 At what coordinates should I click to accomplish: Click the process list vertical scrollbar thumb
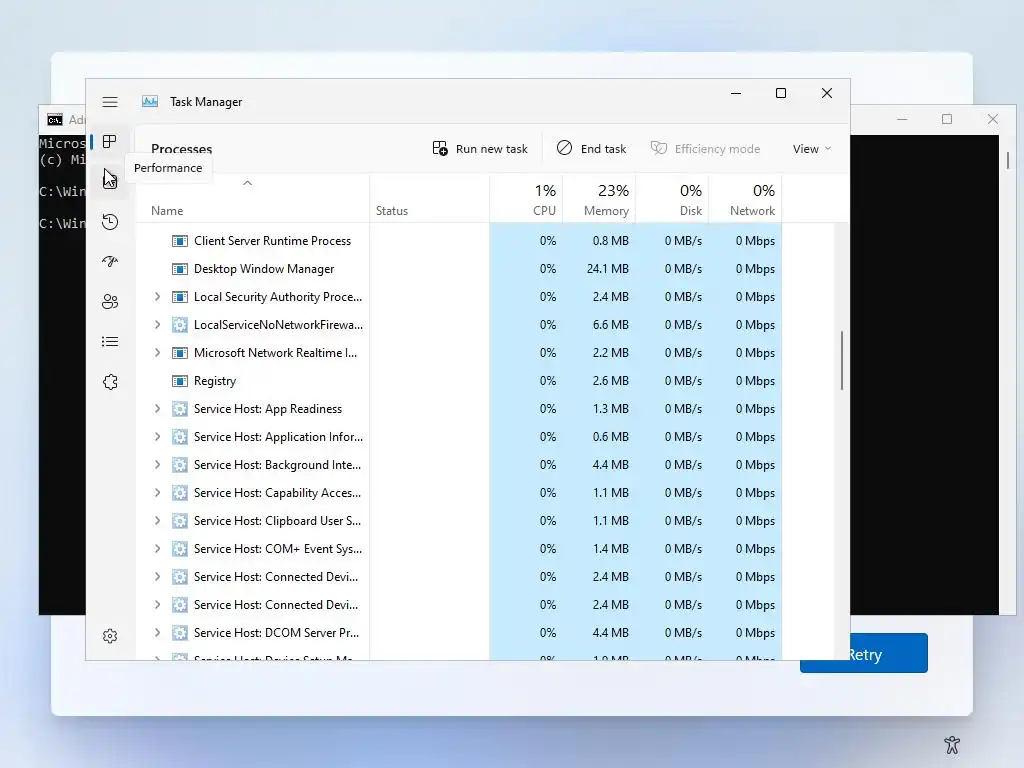click(842, 360)
